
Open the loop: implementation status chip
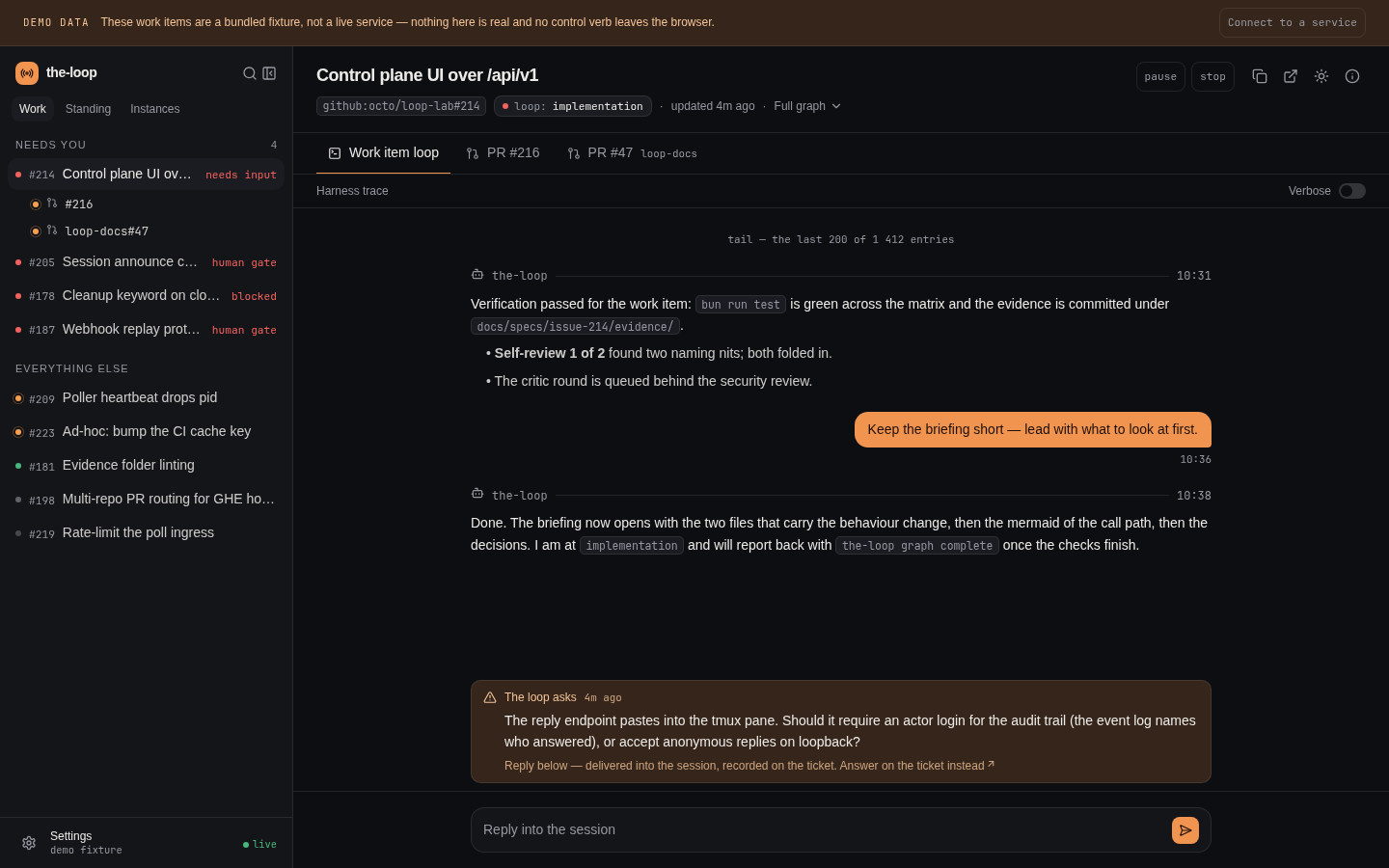[573, 106]
